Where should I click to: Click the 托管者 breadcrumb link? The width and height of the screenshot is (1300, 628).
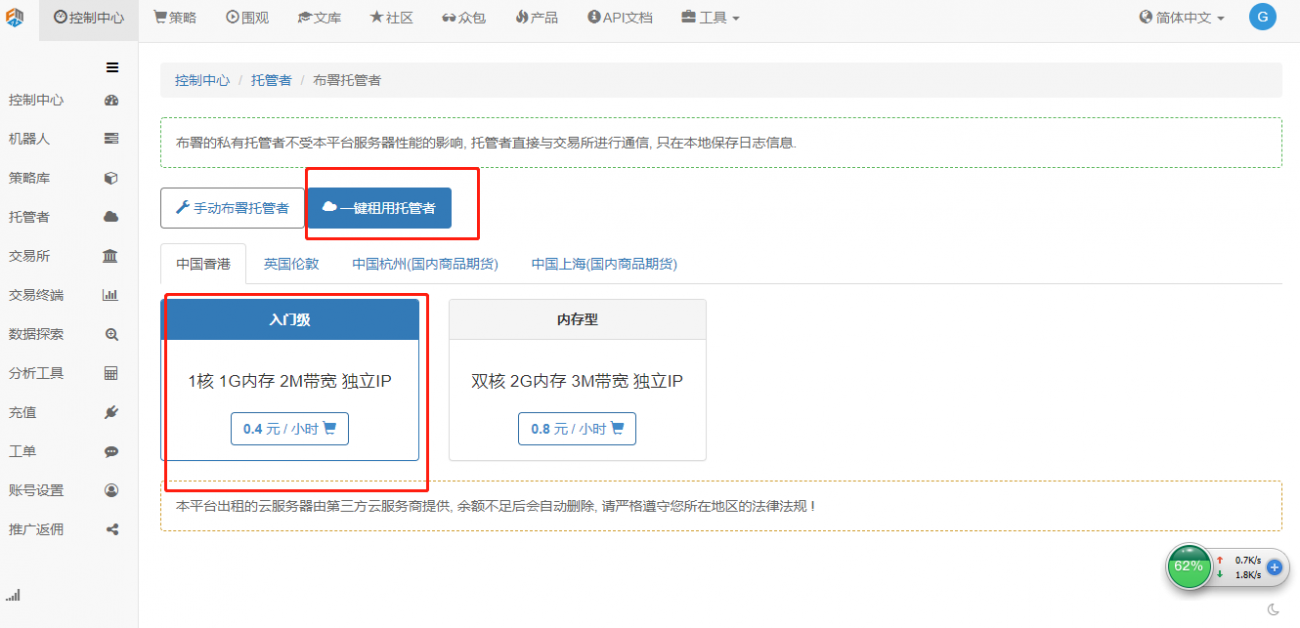271,80
